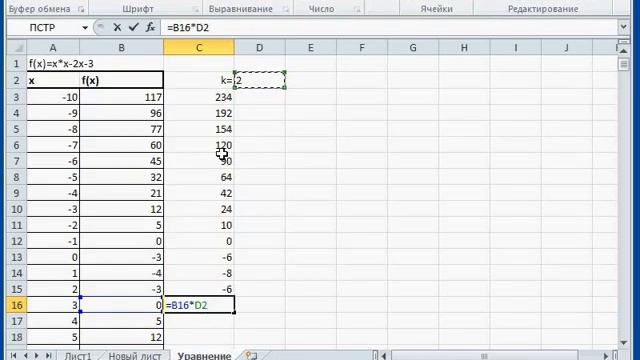Click the vertical scrollbar thumb
The height and width of the screenshot is (360, 640).
[x=623, y=64]
